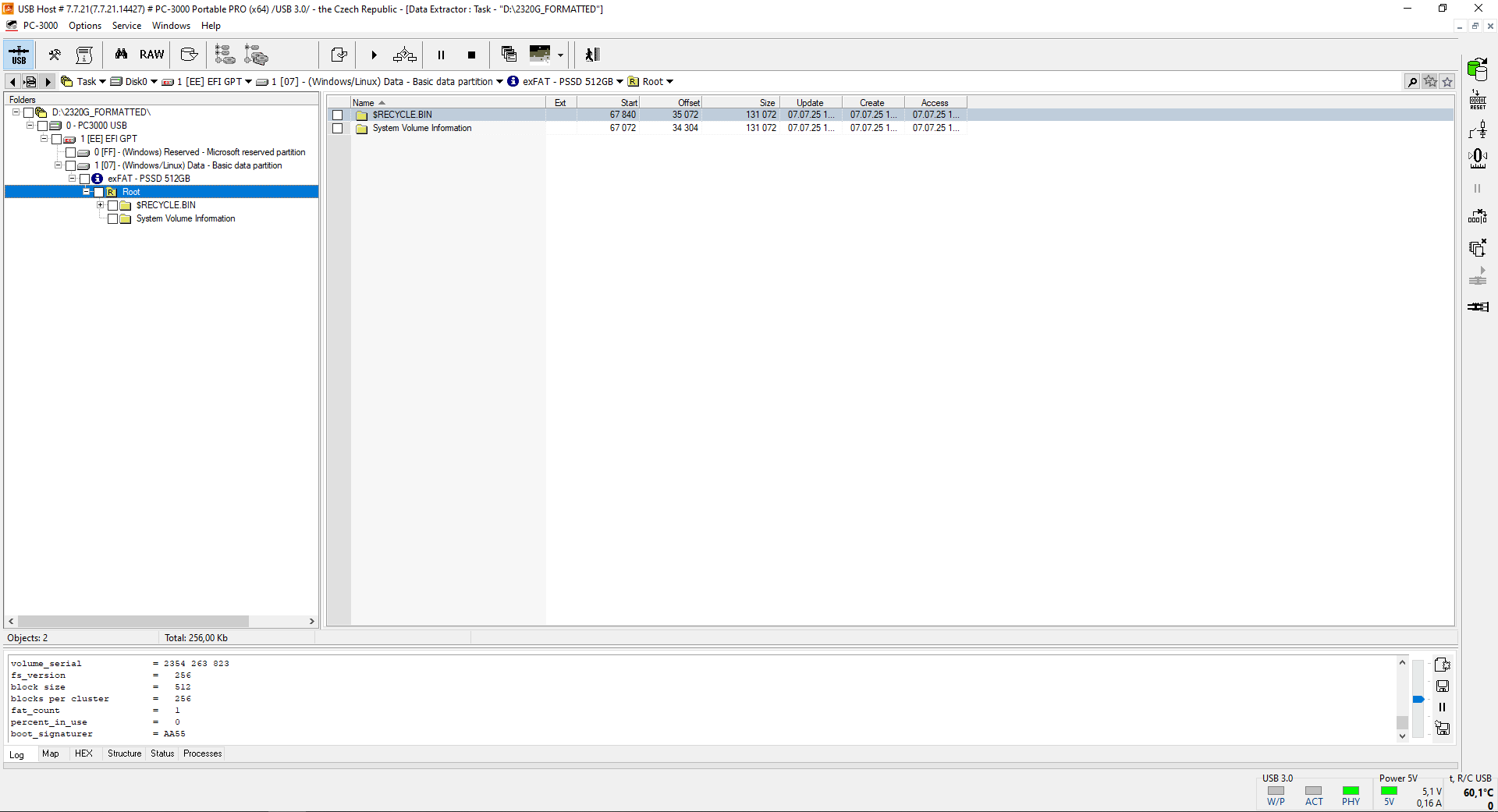Pause the current process
The height and width of the screenshot is (812, 1498).
pyautogui.click(x=441, y=55)
